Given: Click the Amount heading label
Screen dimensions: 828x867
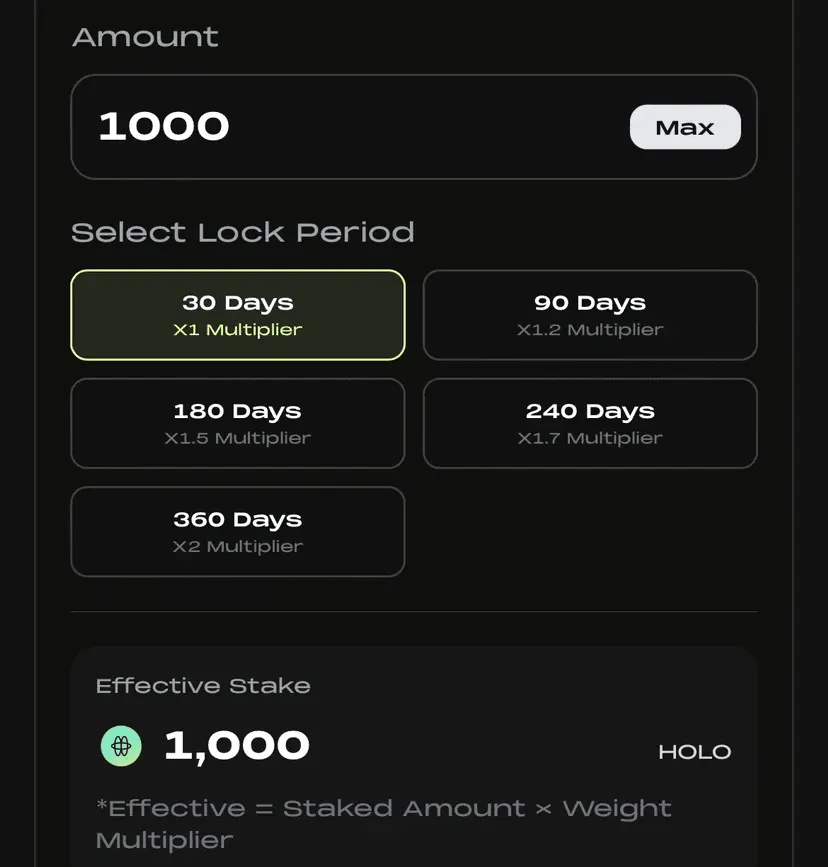Looking at the screenshot, I should click(145, 37).
